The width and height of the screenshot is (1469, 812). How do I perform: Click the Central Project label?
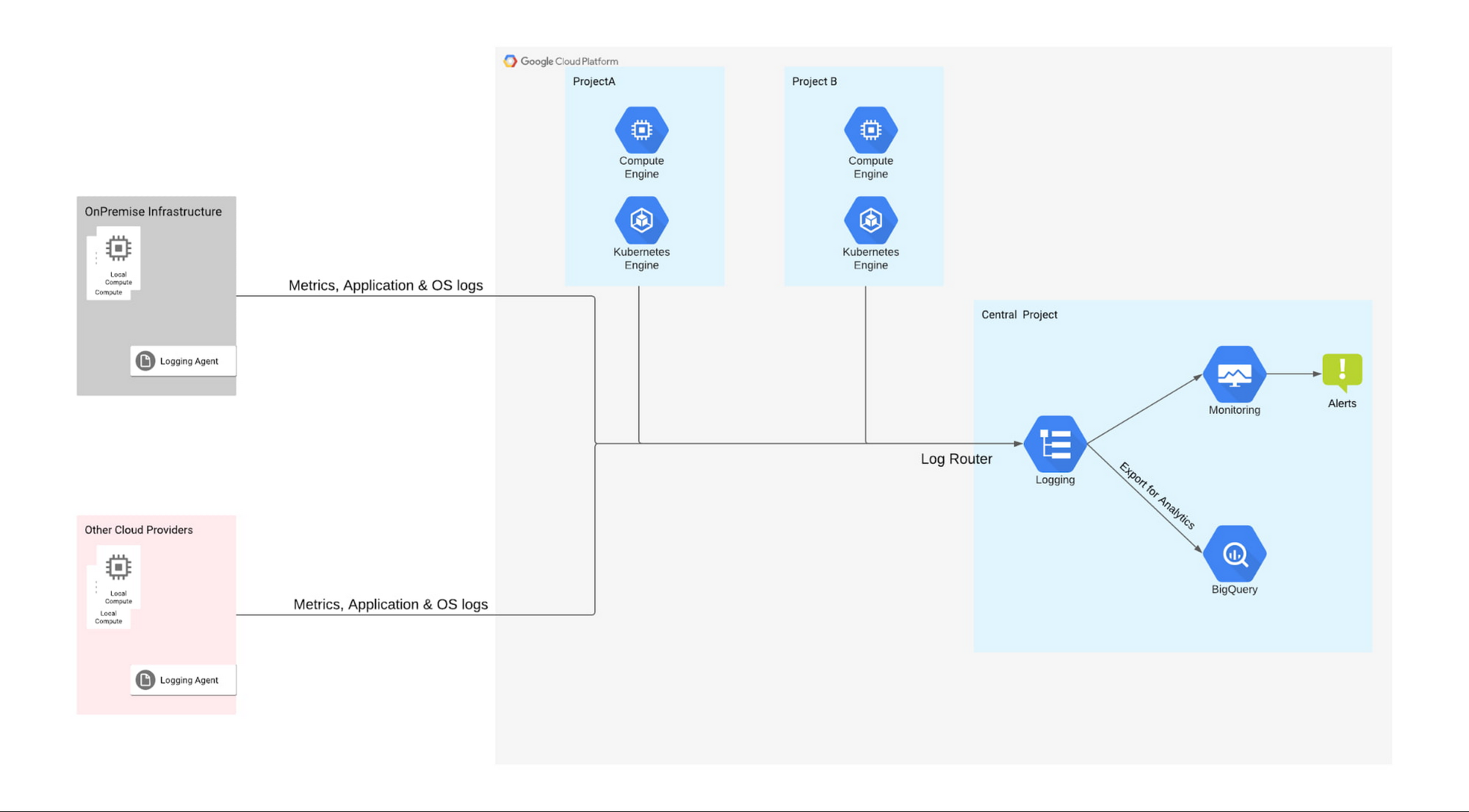coord(1019,314)
